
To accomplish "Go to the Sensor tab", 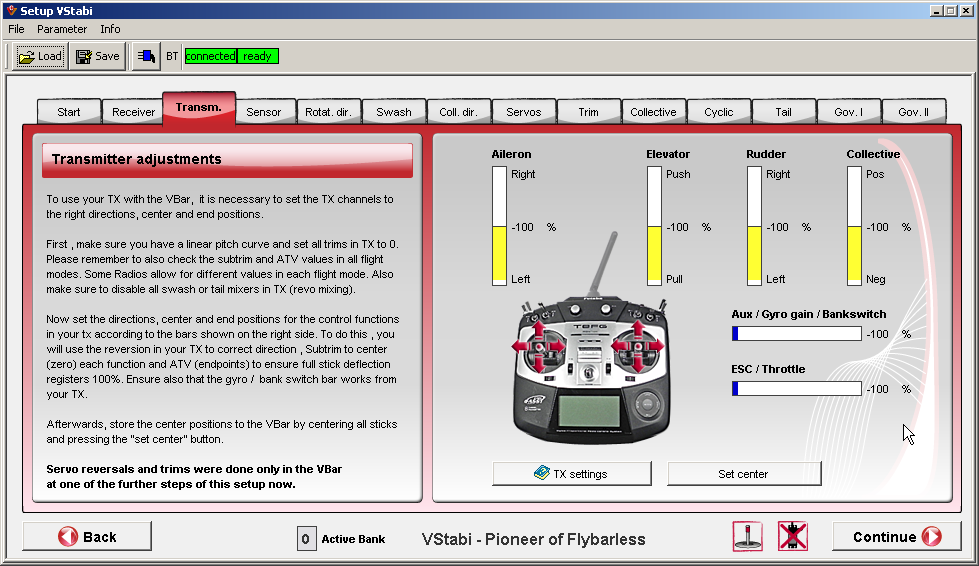I will click(x=263, y=112).
